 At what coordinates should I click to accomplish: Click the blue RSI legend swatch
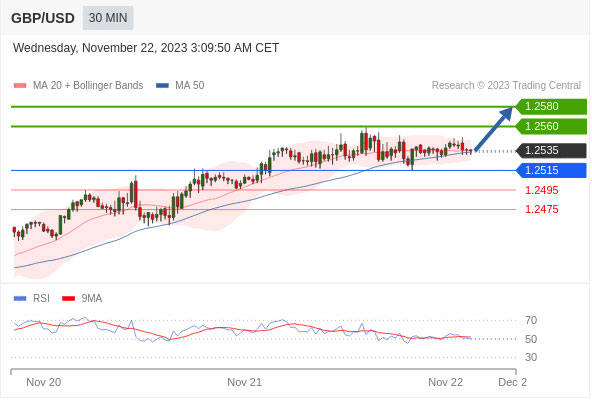20,299
